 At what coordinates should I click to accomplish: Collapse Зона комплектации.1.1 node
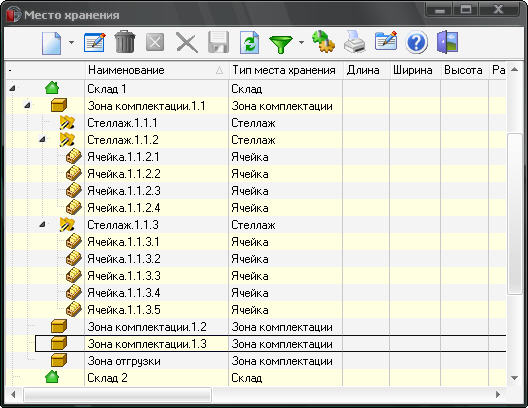click(x=27, y=106)
